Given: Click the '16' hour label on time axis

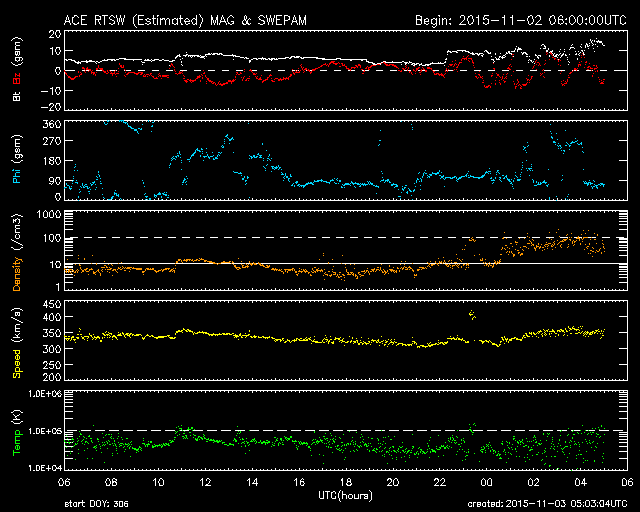Looking at the screenshot, I should (x=299, y=483).
